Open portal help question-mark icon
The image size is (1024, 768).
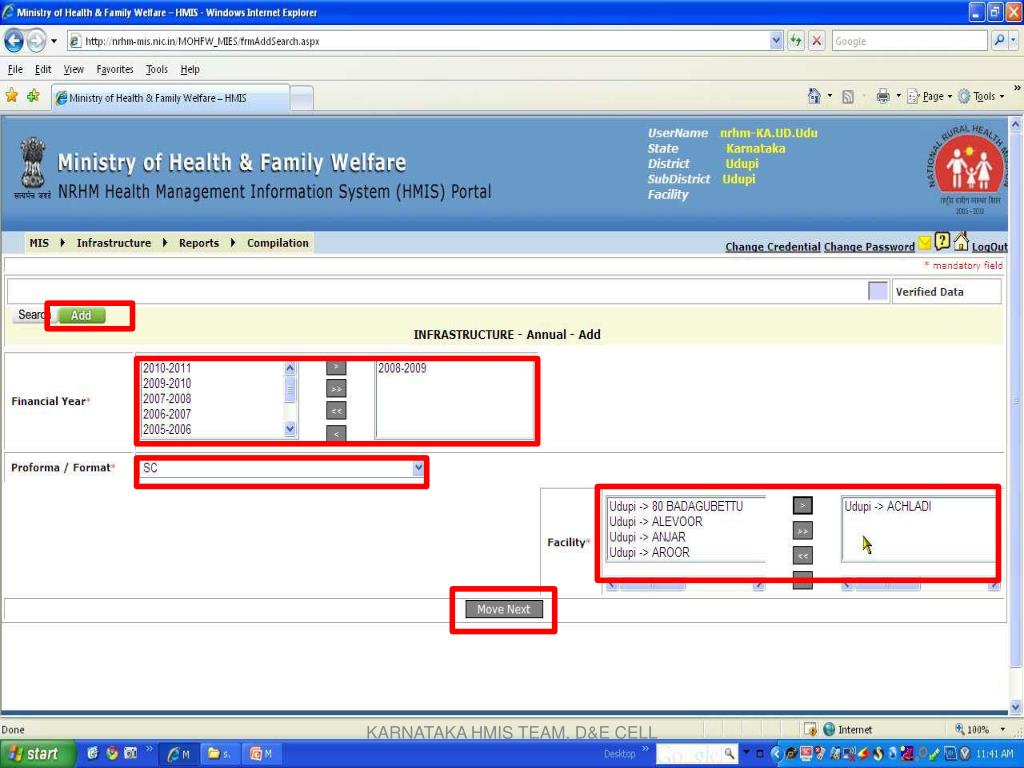pyautogui.click(x=942, y=241)
